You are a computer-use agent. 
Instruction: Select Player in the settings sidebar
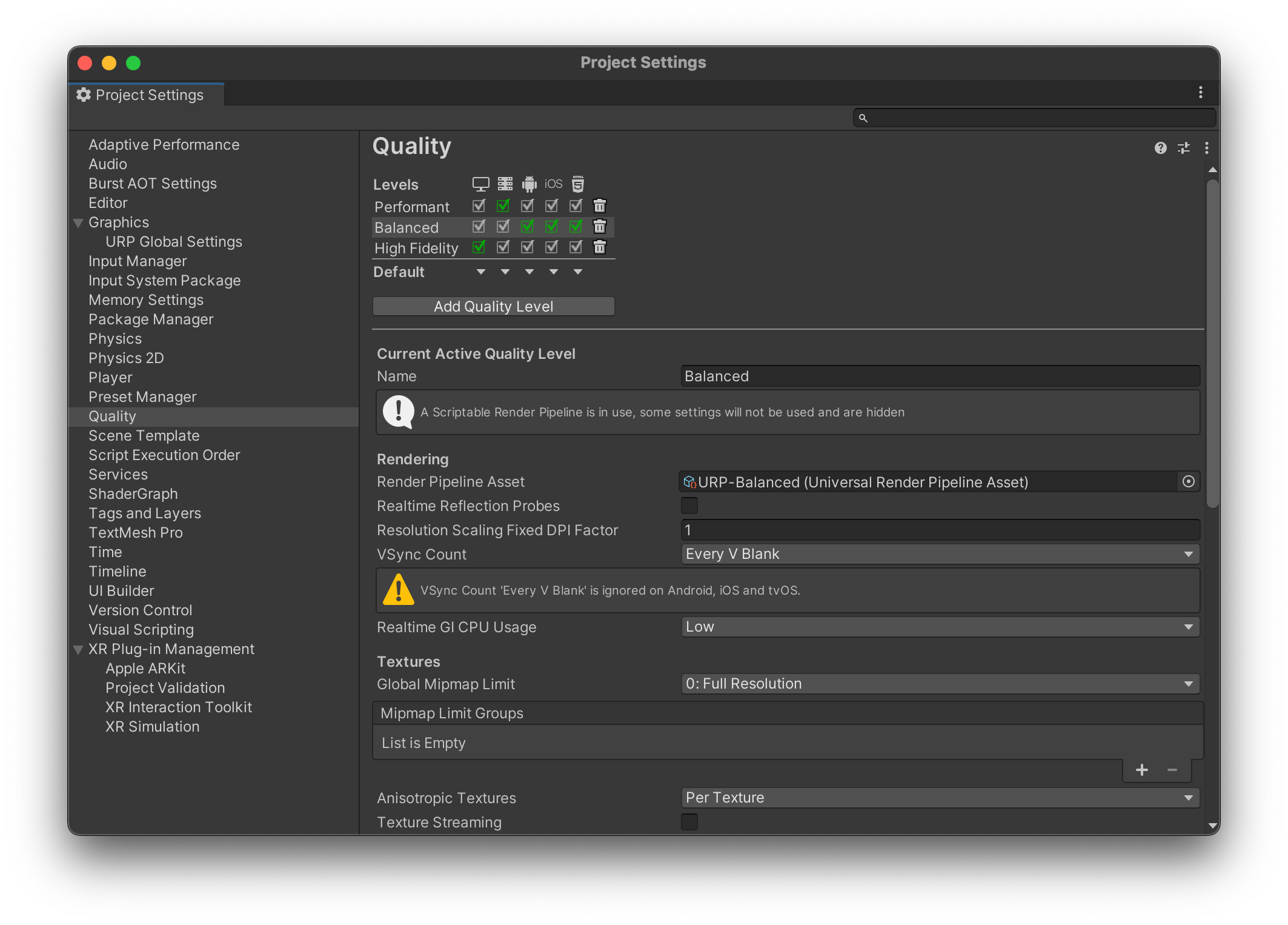pos(110,378)
